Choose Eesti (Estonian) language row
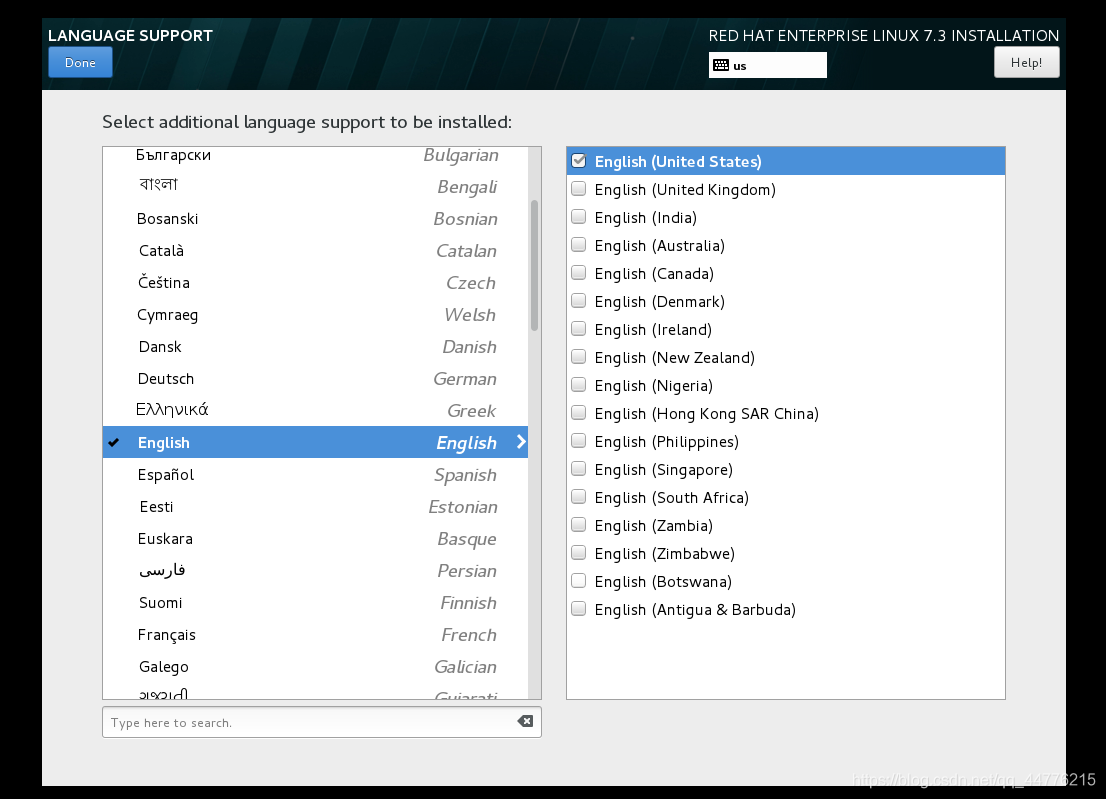 click(315, 506)
